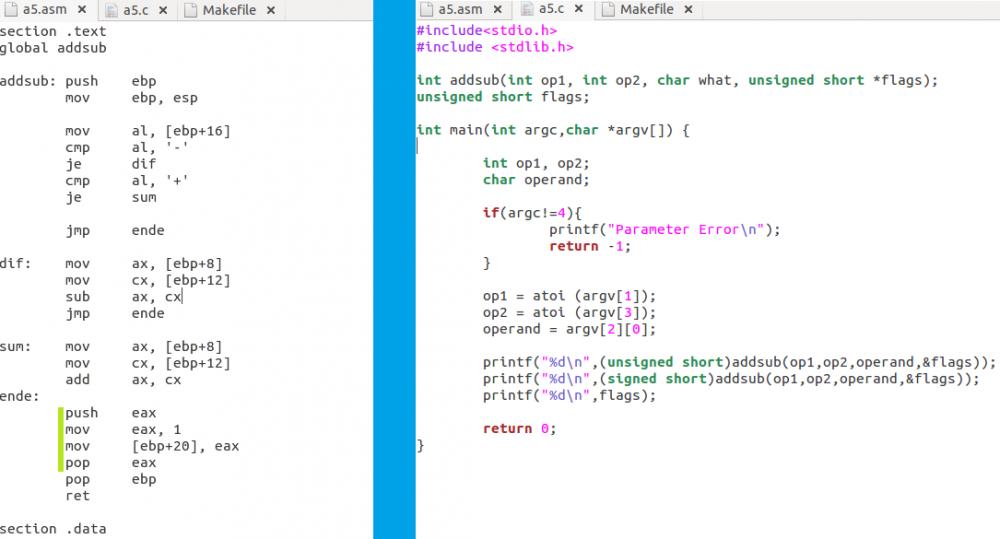The image size is (1000, 539).
Task: Close a5.asm tab in left editor
Action: 82,10
